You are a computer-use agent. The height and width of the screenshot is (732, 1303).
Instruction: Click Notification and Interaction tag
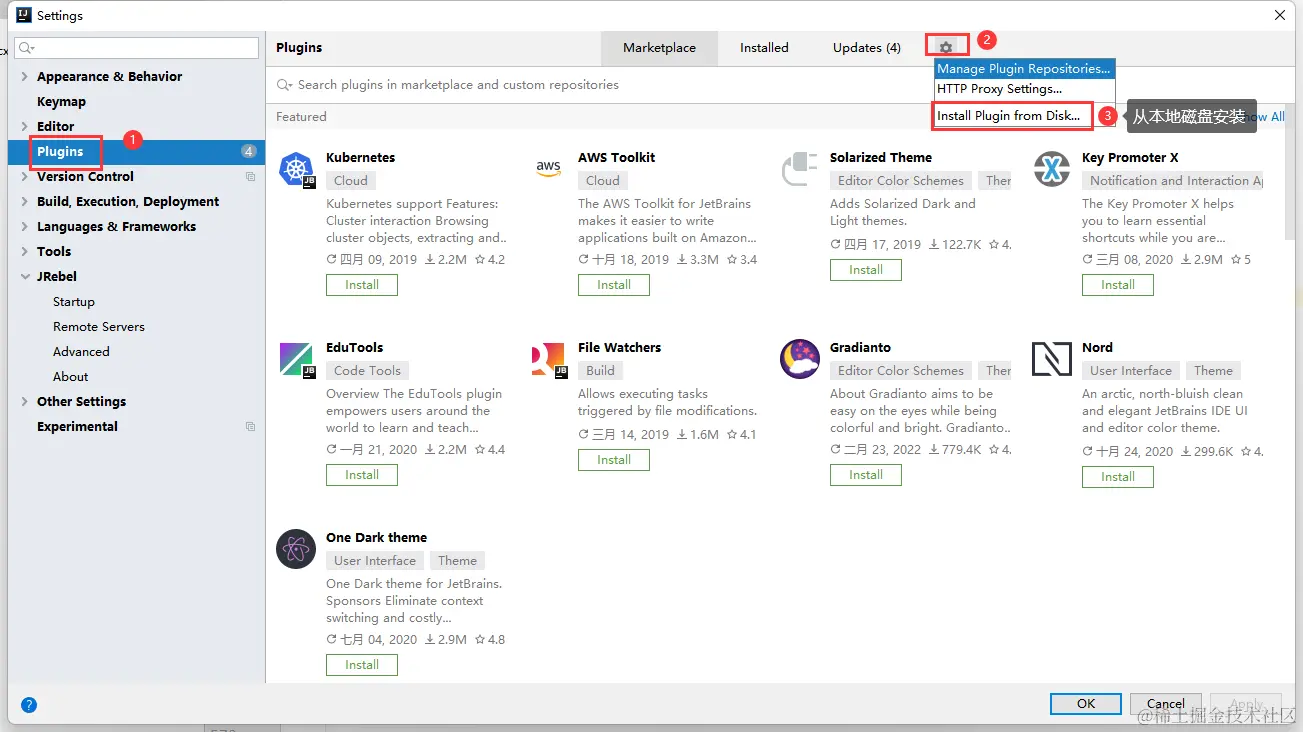(x=1173, y=181)
